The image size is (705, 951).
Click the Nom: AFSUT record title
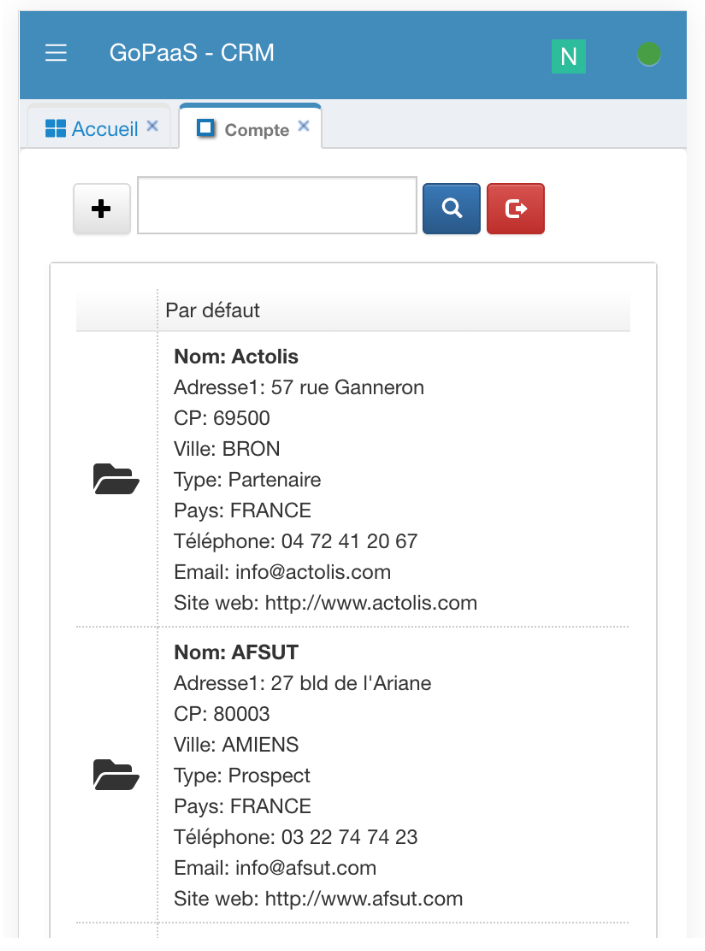(x=236, y=652)
